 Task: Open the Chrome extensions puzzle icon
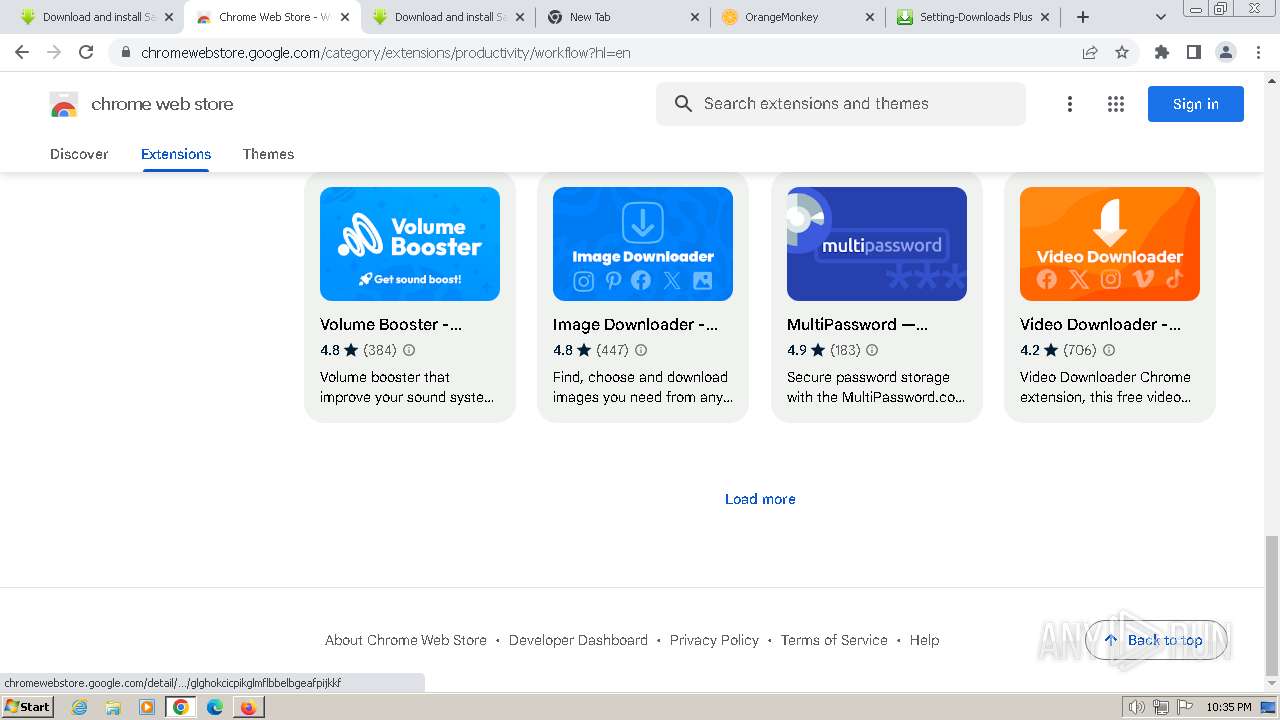click(1162, 52)
